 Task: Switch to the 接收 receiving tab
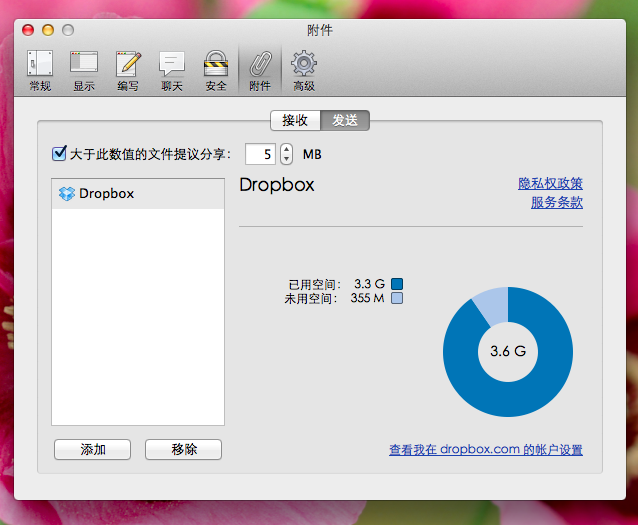pyautogui.click(x=295, y=120)
